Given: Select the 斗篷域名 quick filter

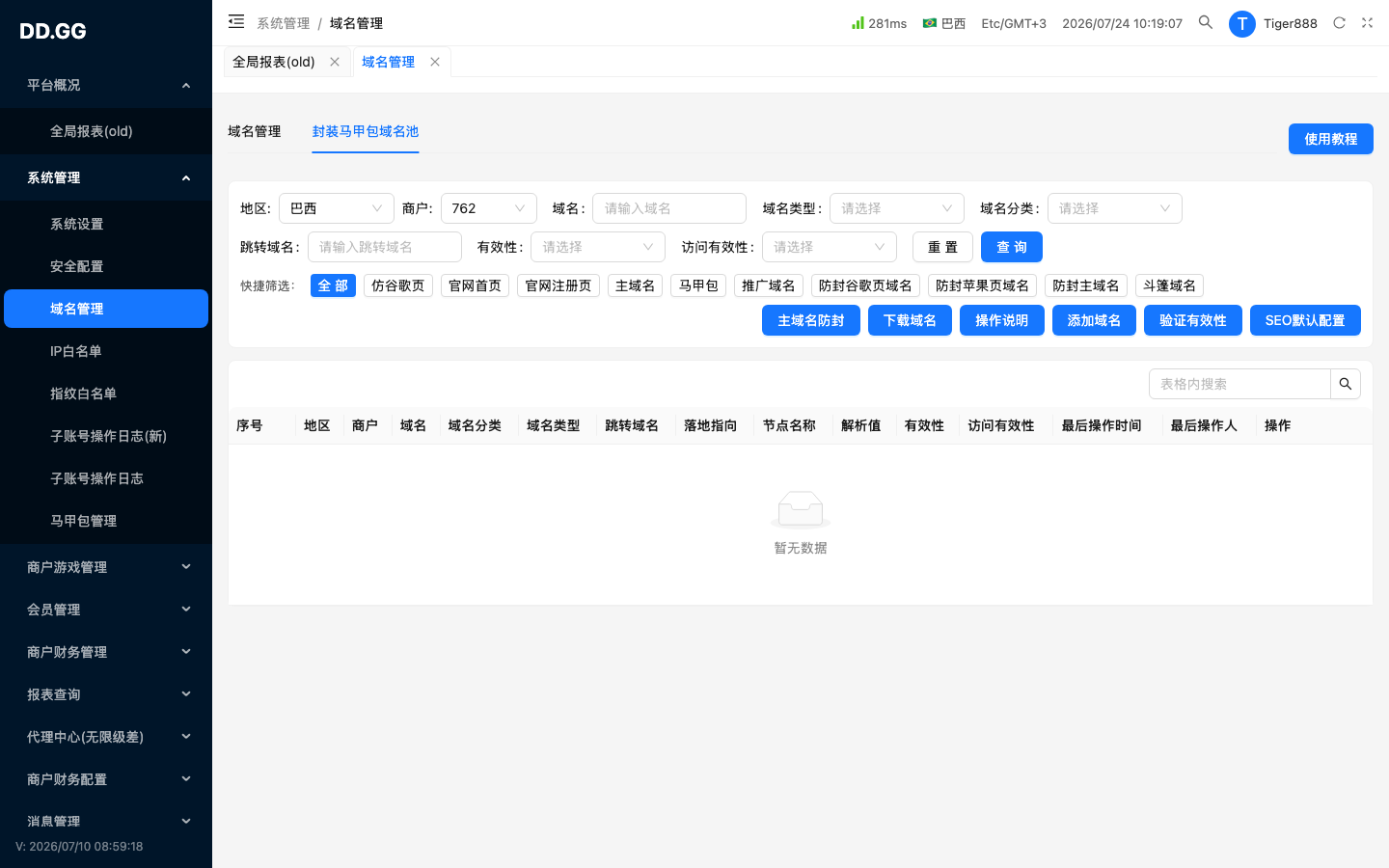Looking at the screenshot, I should 1169,285.
